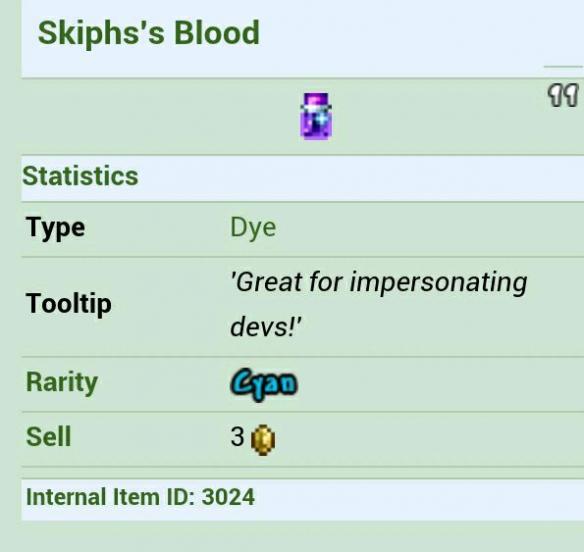Click the 'Great for impersonating devs!' tooltip text
The image size is (584, 552).
click(379, 304)
